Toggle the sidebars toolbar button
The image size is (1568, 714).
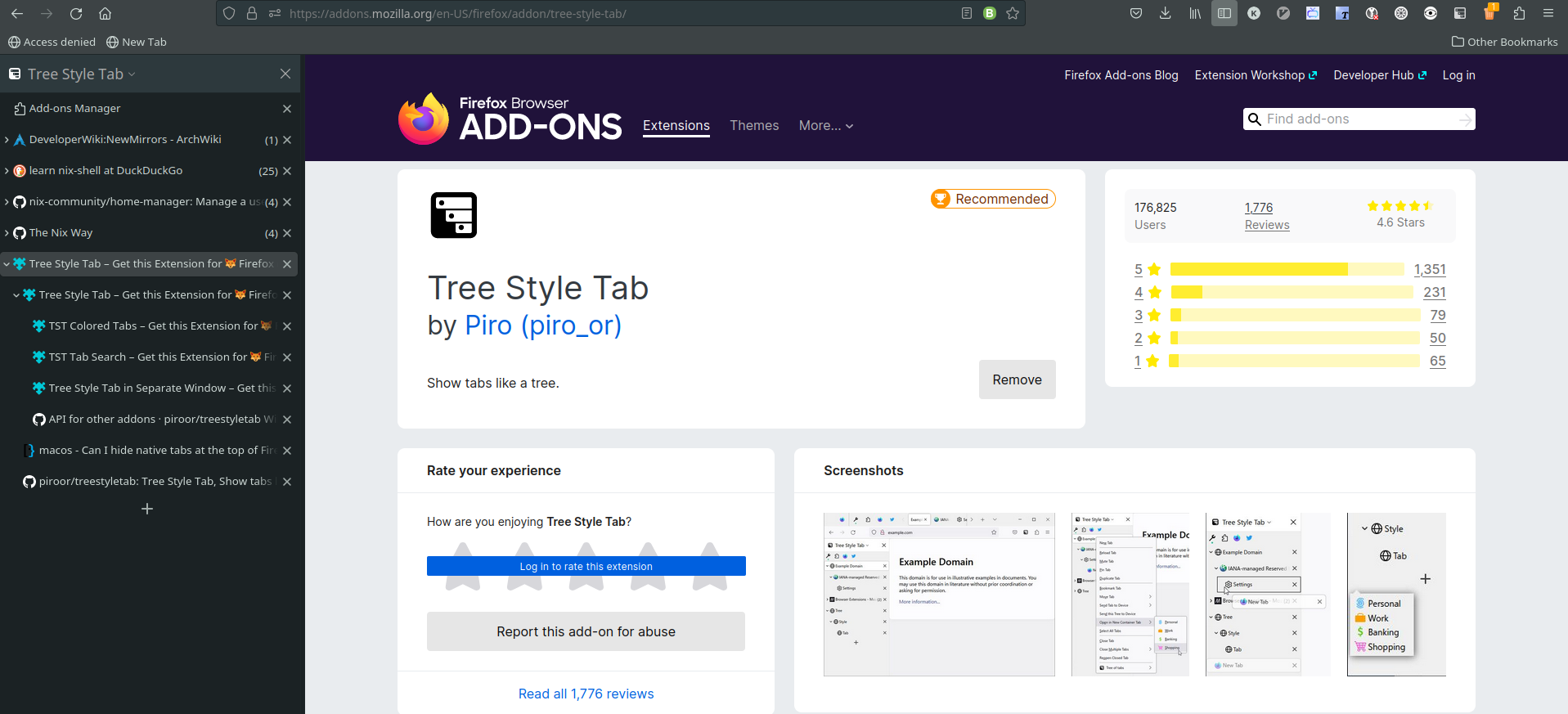point(1224,13)
